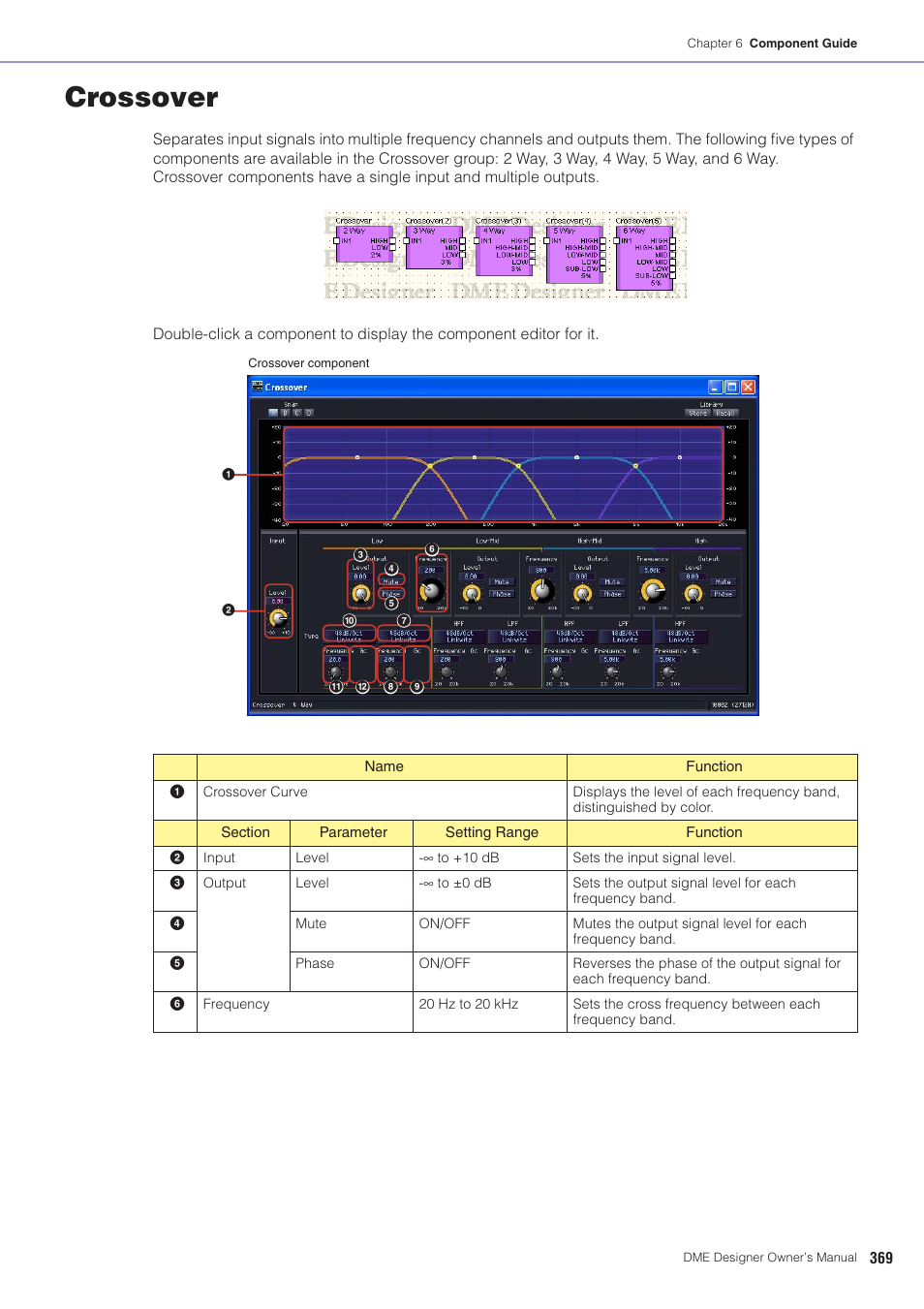
Task: Toggle Phase for the Low-Mid band
Action: coord(502,594)
